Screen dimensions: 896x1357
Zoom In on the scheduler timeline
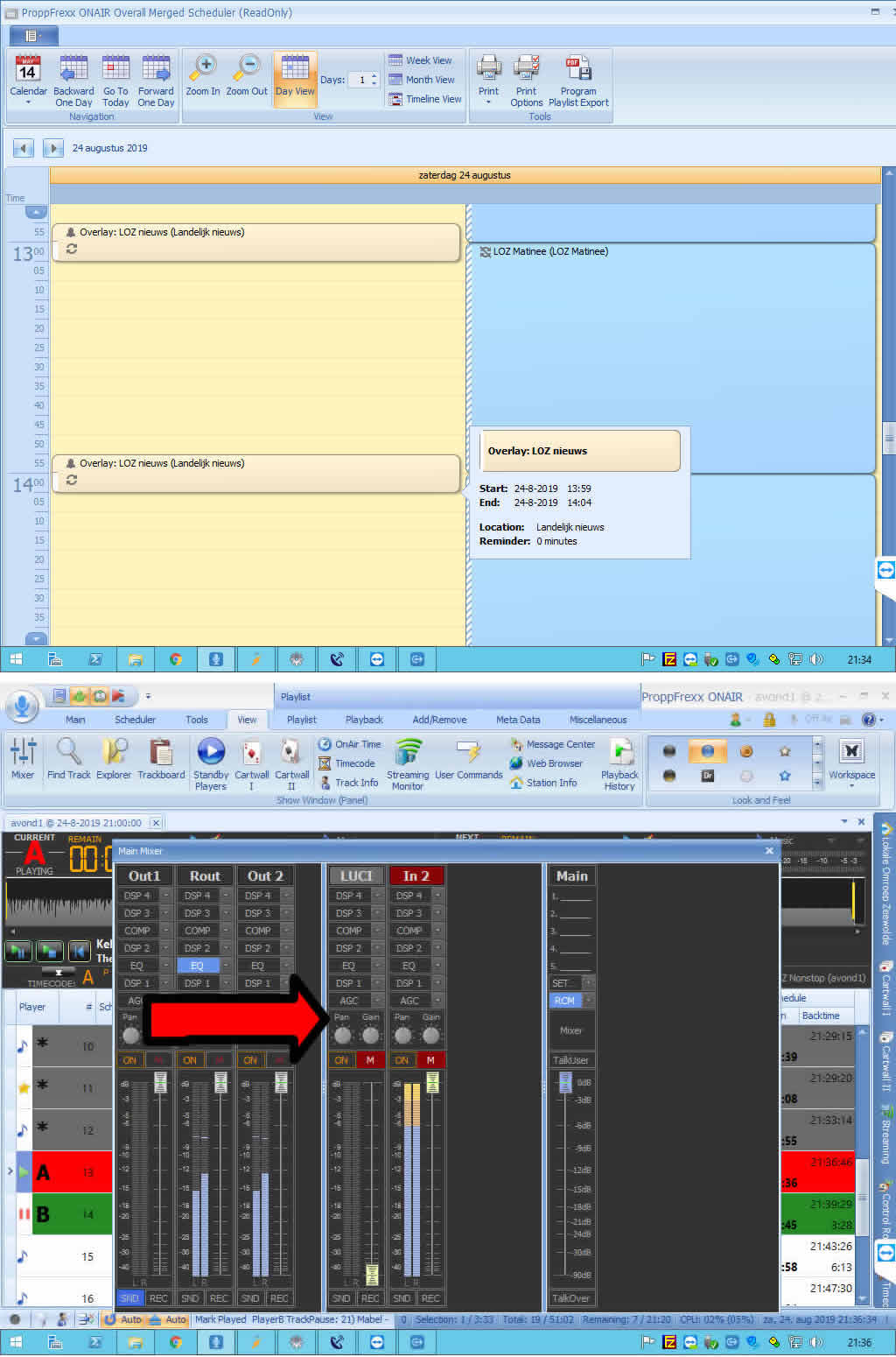click(x=203, y=75)
